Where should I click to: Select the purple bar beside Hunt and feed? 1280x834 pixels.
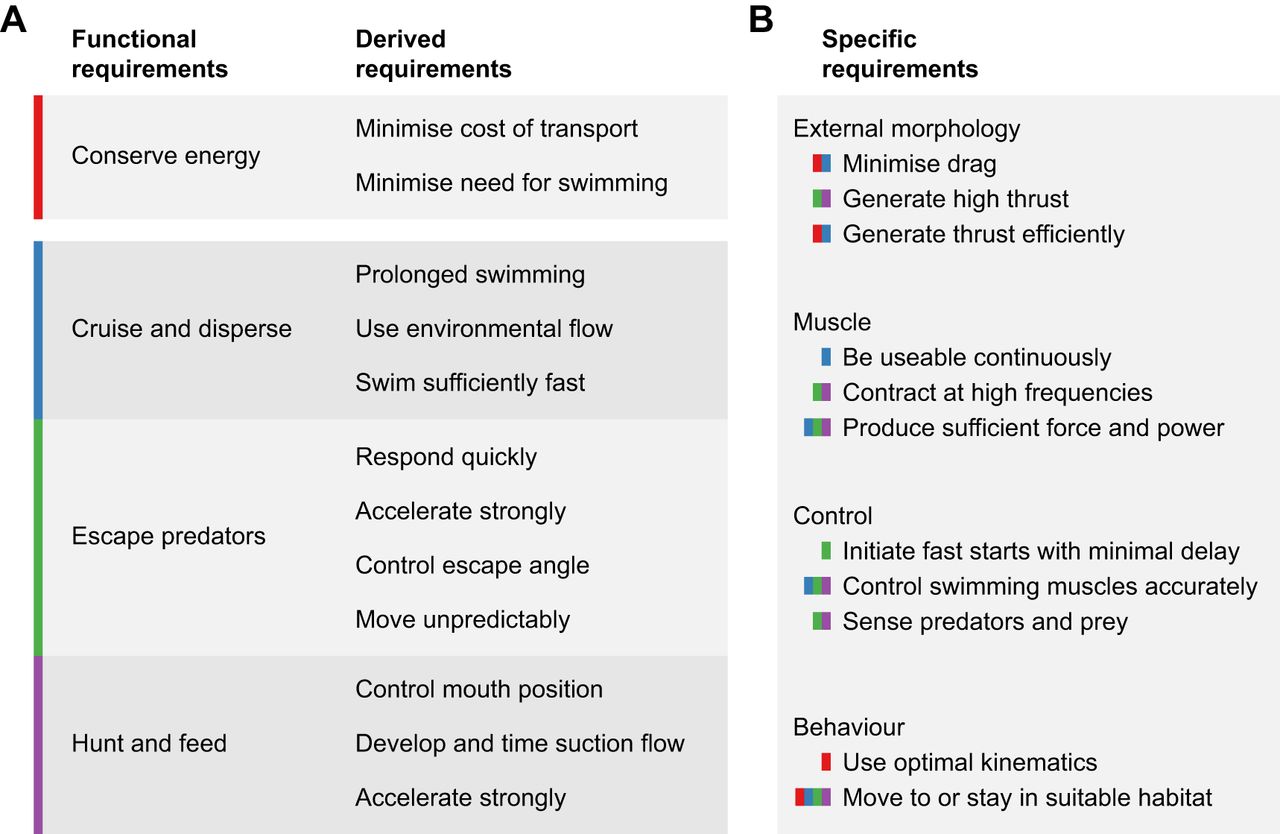click(38, 744)
